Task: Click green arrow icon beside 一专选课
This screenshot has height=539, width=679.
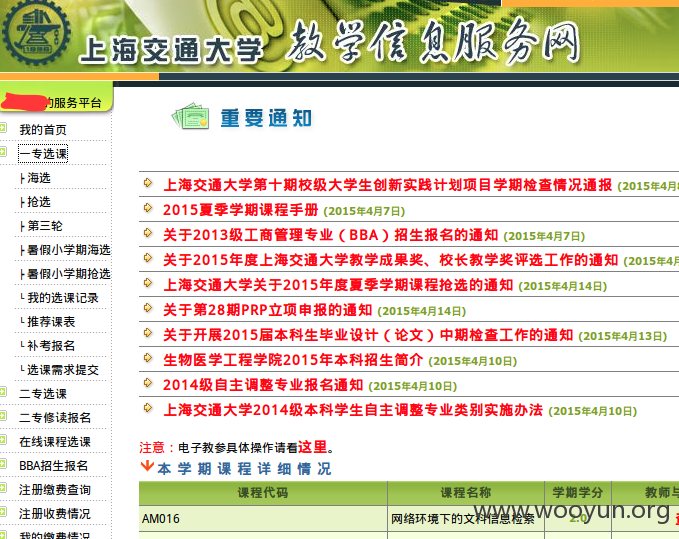Action: (x=3, y=152)
